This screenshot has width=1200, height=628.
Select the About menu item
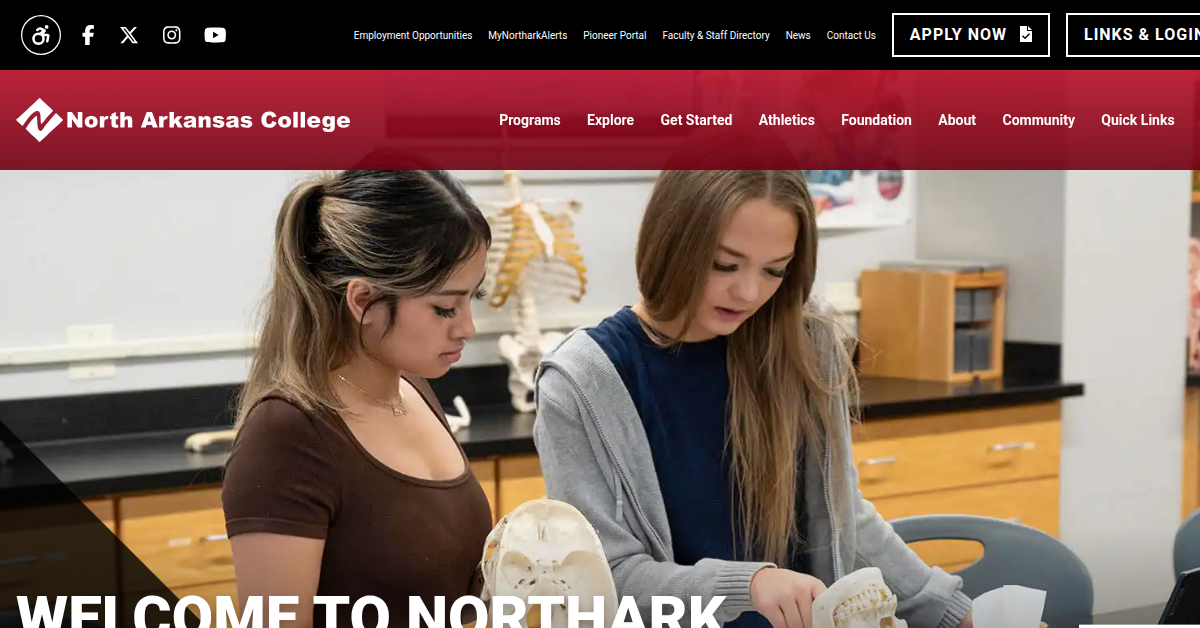pos(957,120)
